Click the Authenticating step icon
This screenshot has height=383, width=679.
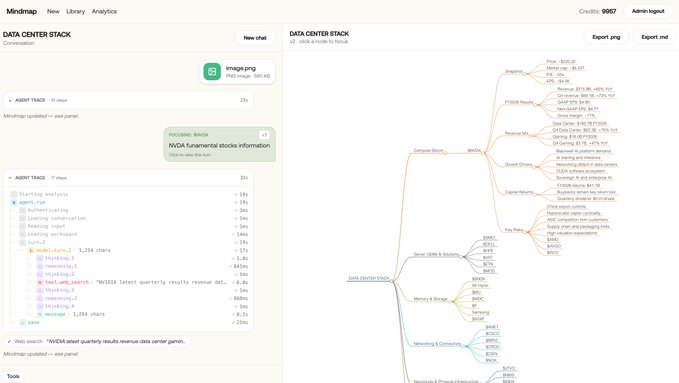23,210
